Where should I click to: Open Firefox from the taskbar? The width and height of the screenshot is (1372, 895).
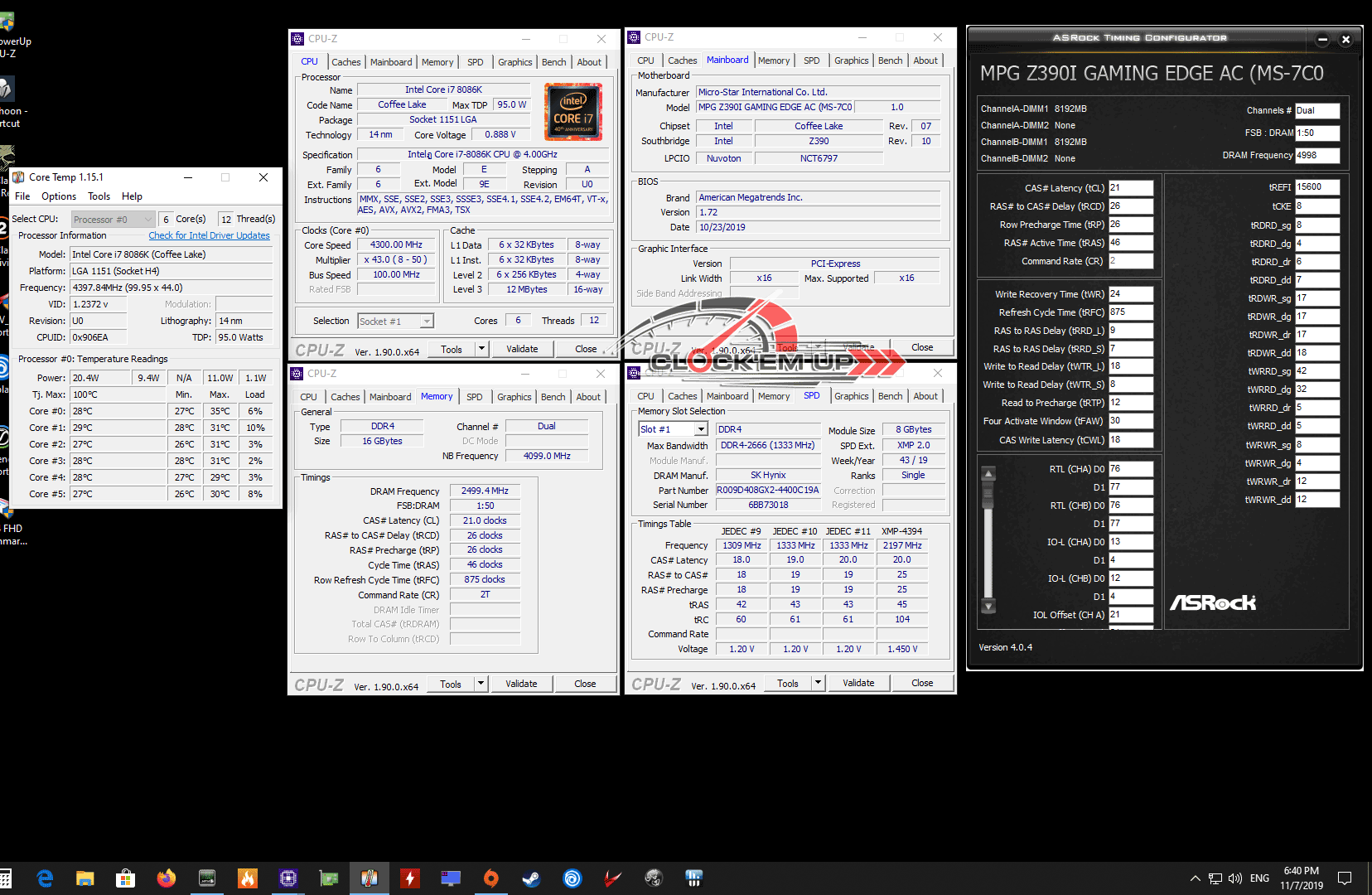167,878
